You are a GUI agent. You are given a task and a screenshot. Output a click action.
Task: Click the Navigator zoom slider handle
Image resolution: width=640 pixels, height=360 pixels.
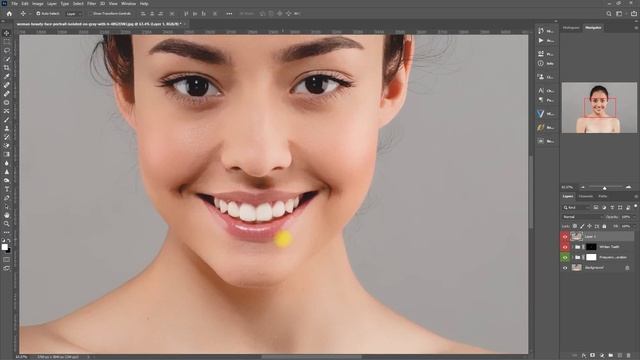(x=604, y=188)
